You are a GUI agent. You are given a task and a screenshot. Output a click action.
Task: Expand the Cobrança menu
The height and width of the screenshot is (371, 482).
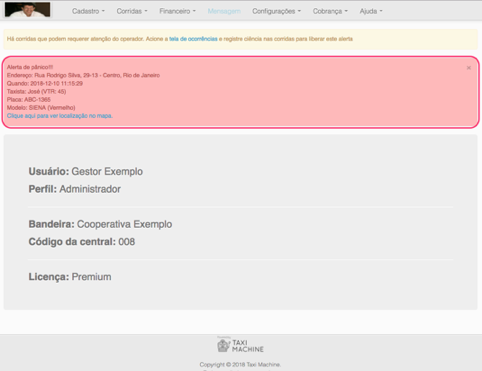click(x=330, y=11)
